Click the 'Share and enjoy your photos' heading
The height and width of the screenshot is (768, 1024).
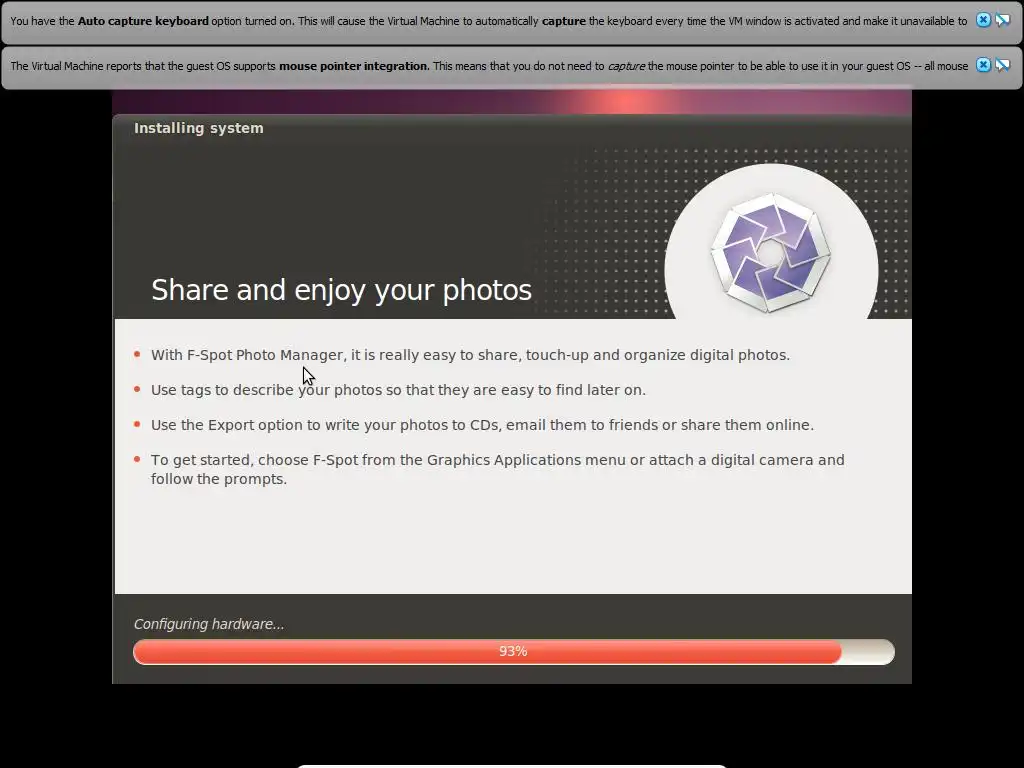(342, 290)
